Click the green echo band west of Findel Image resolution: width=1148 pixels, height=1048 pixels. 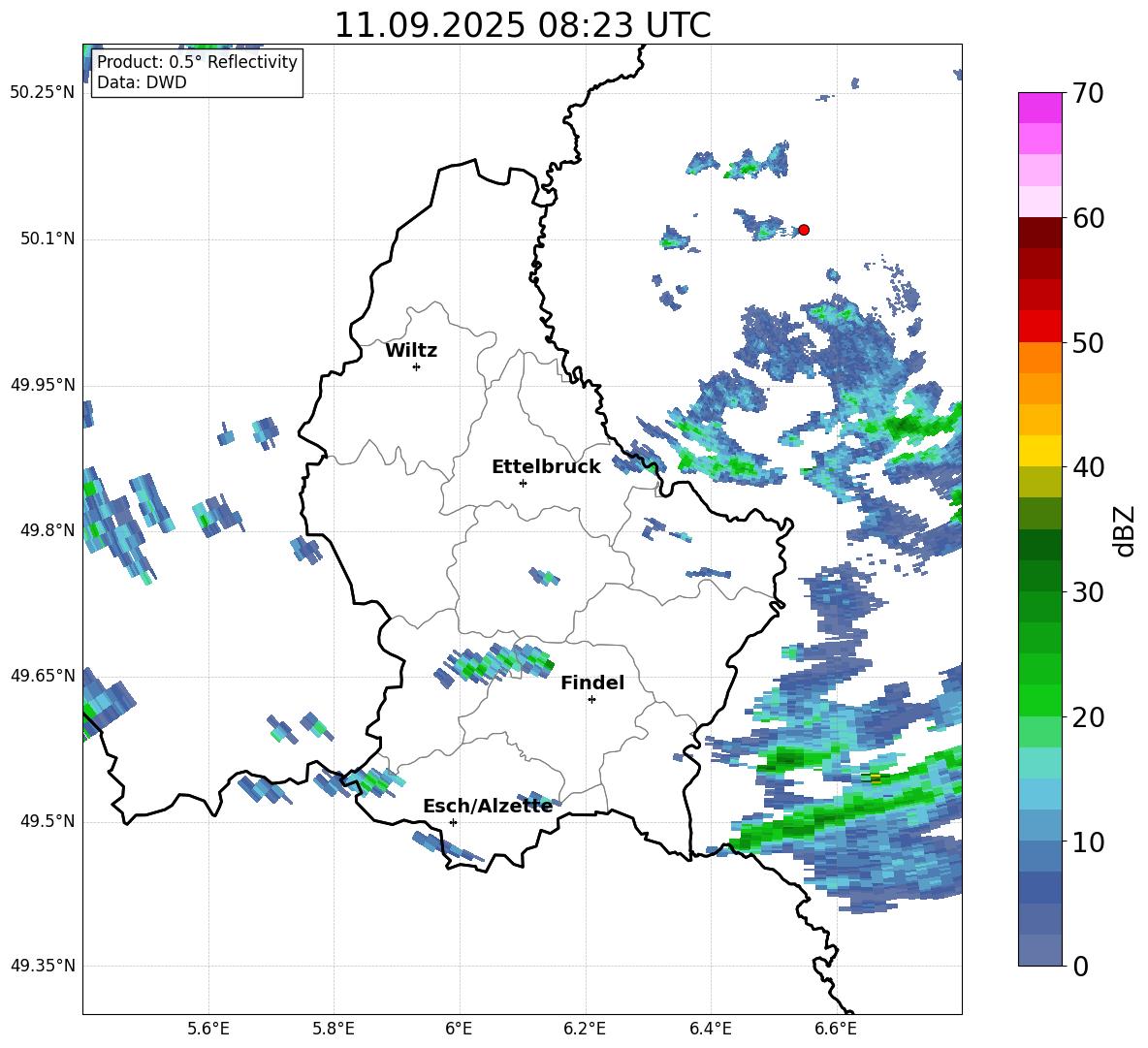[495, 664]
